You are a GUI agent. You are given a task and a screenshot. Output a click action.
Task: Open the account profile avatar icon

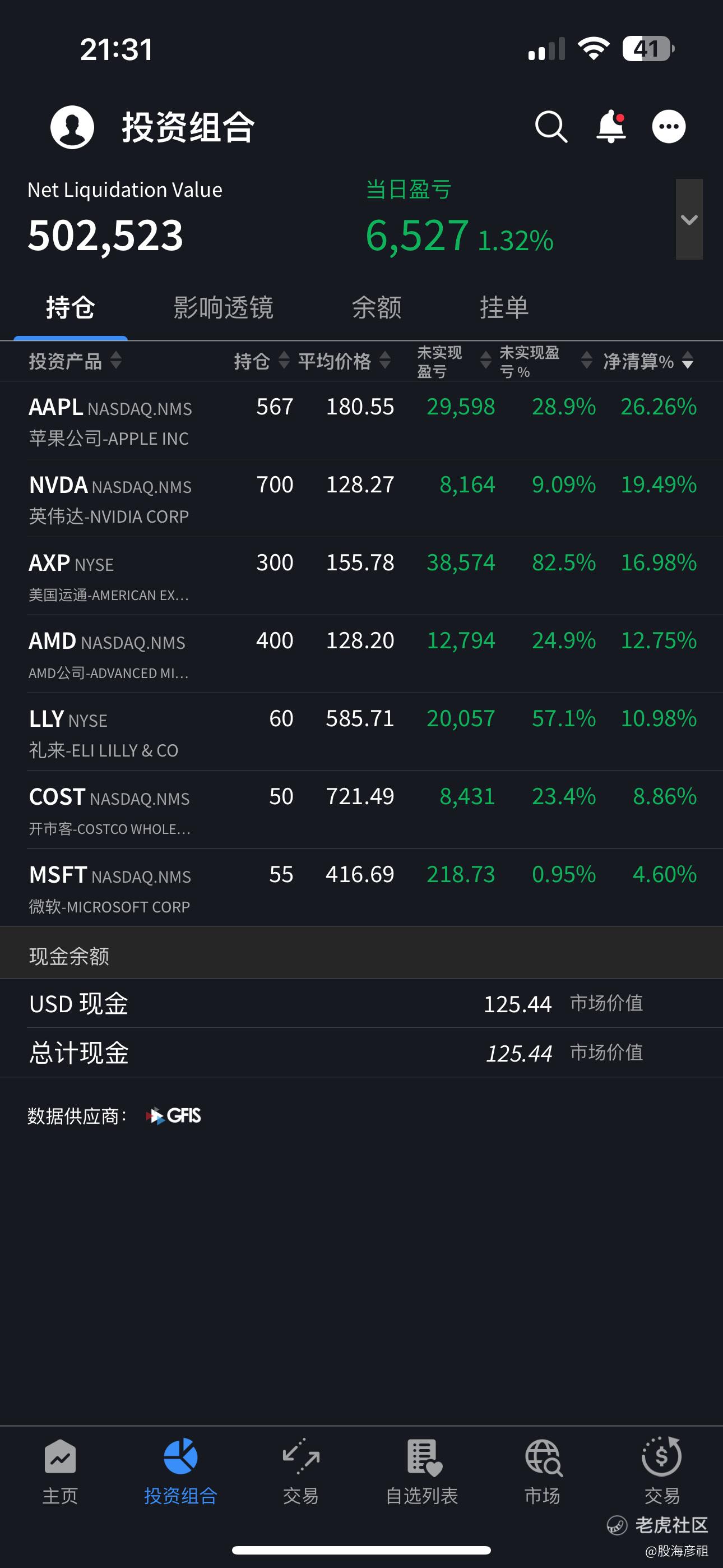(72, 127)
